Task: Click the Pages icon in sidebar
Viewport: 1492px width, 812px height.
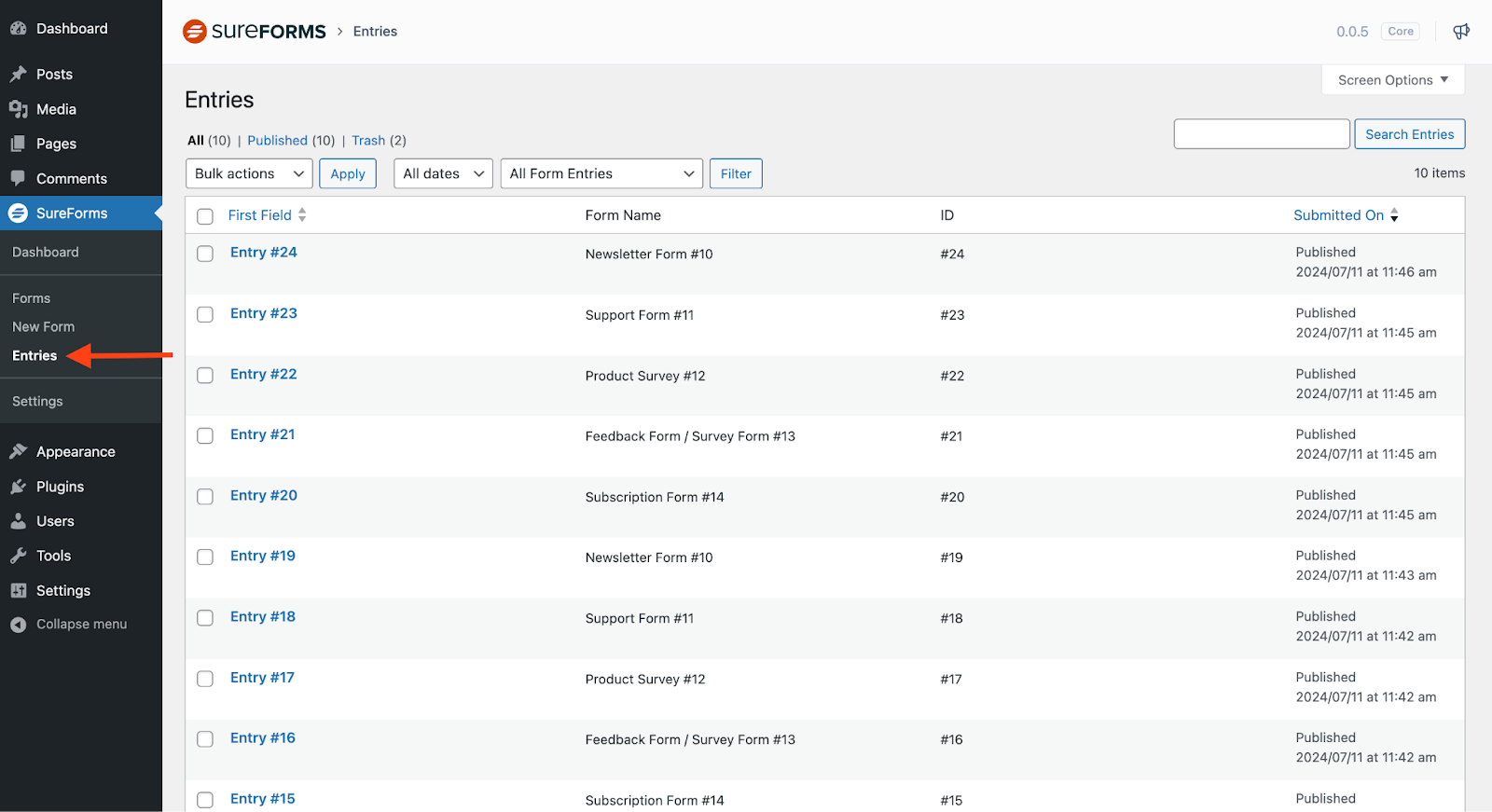Action: [18, 144]
